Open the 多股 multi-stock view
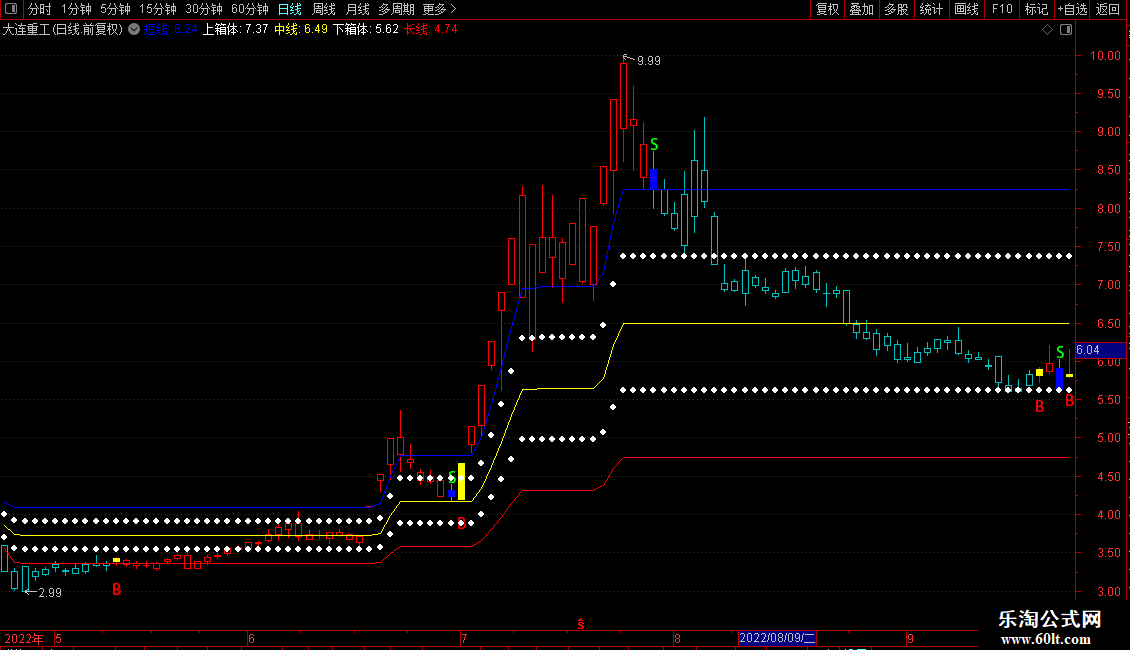The width and height of the screenshot is (1130, 650). click(x=896, y=9)
